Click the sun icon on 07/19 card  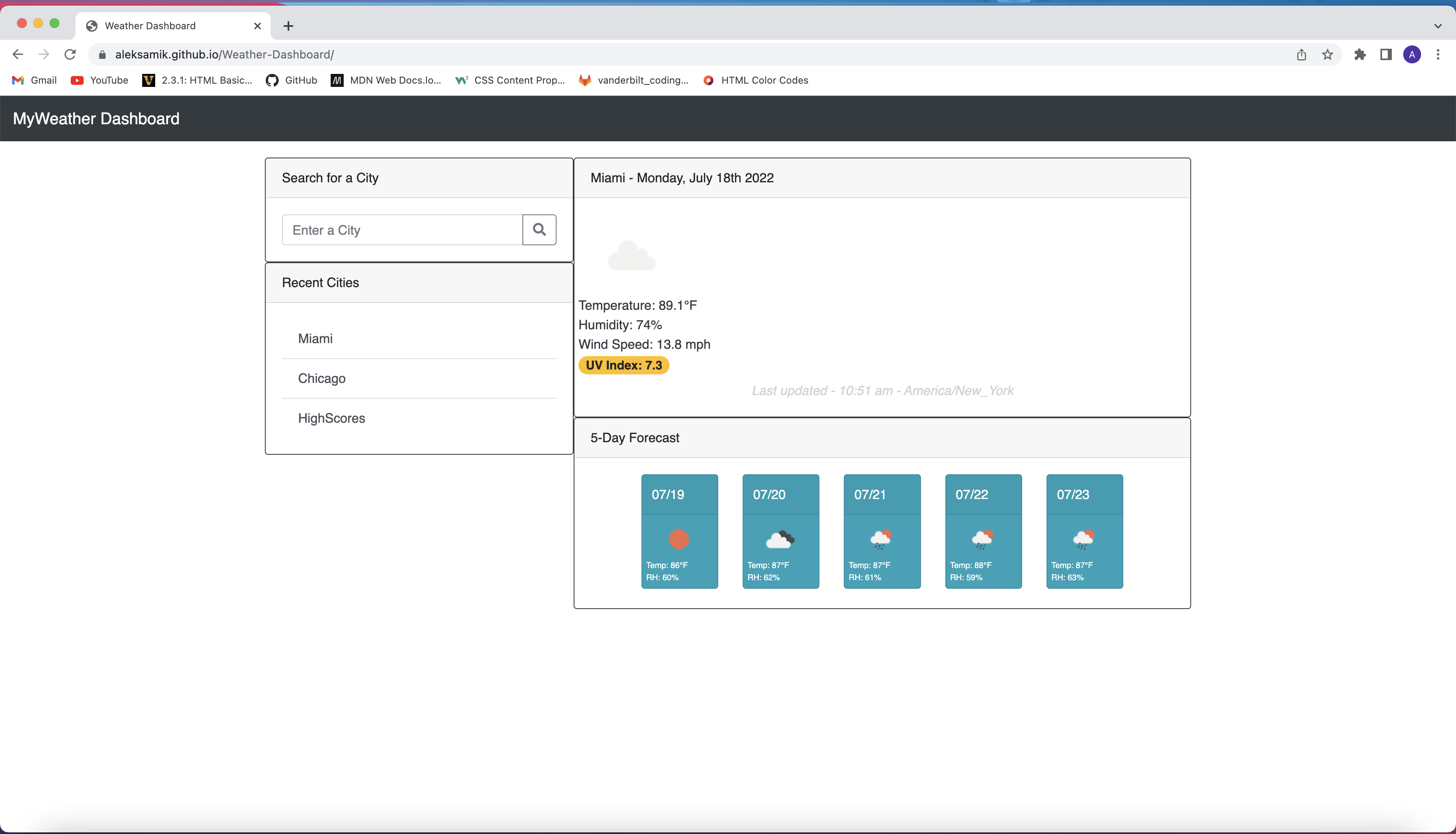coord(678,539)
